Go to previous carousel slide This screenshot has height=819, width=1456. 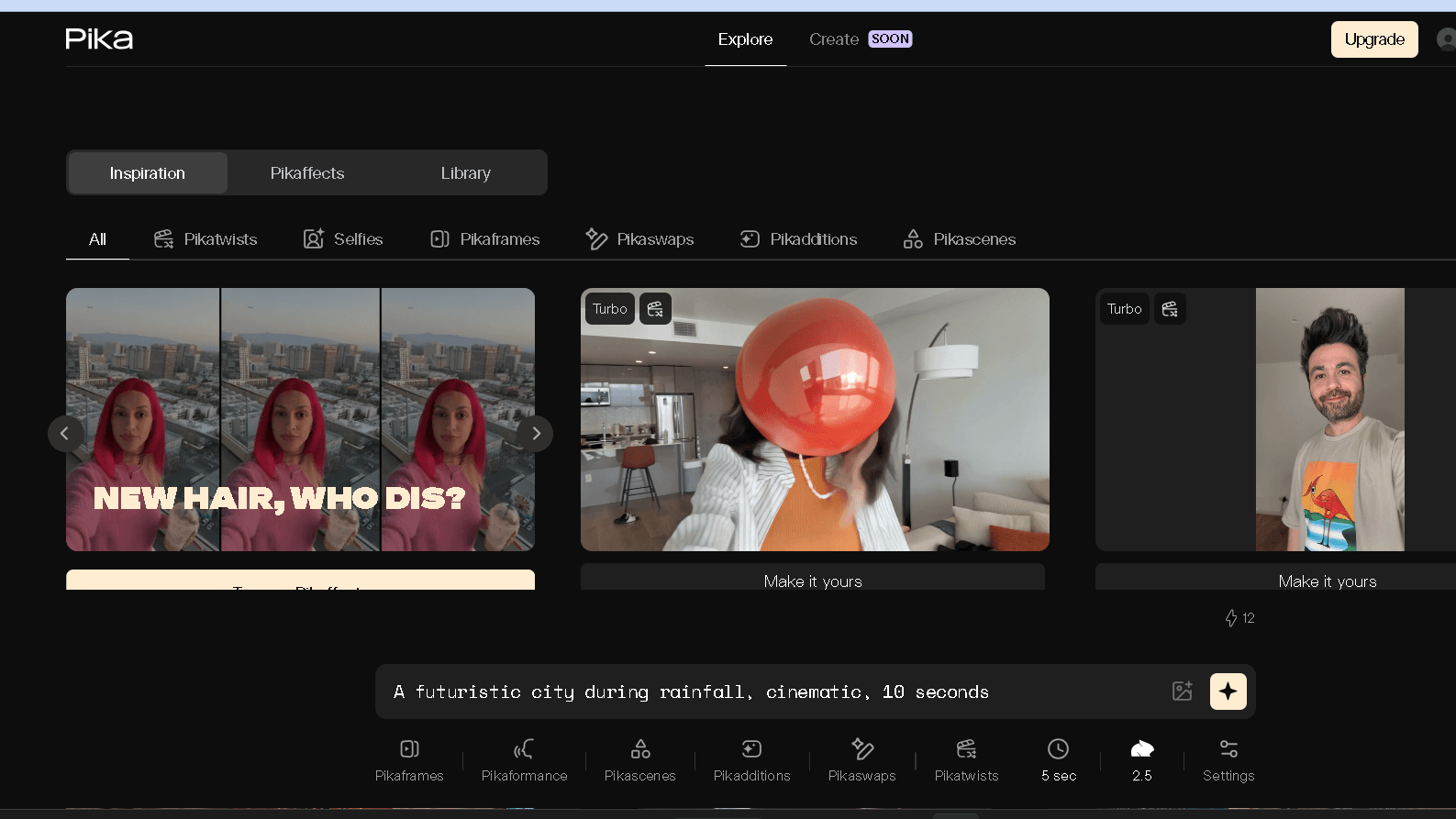point(65,434)
